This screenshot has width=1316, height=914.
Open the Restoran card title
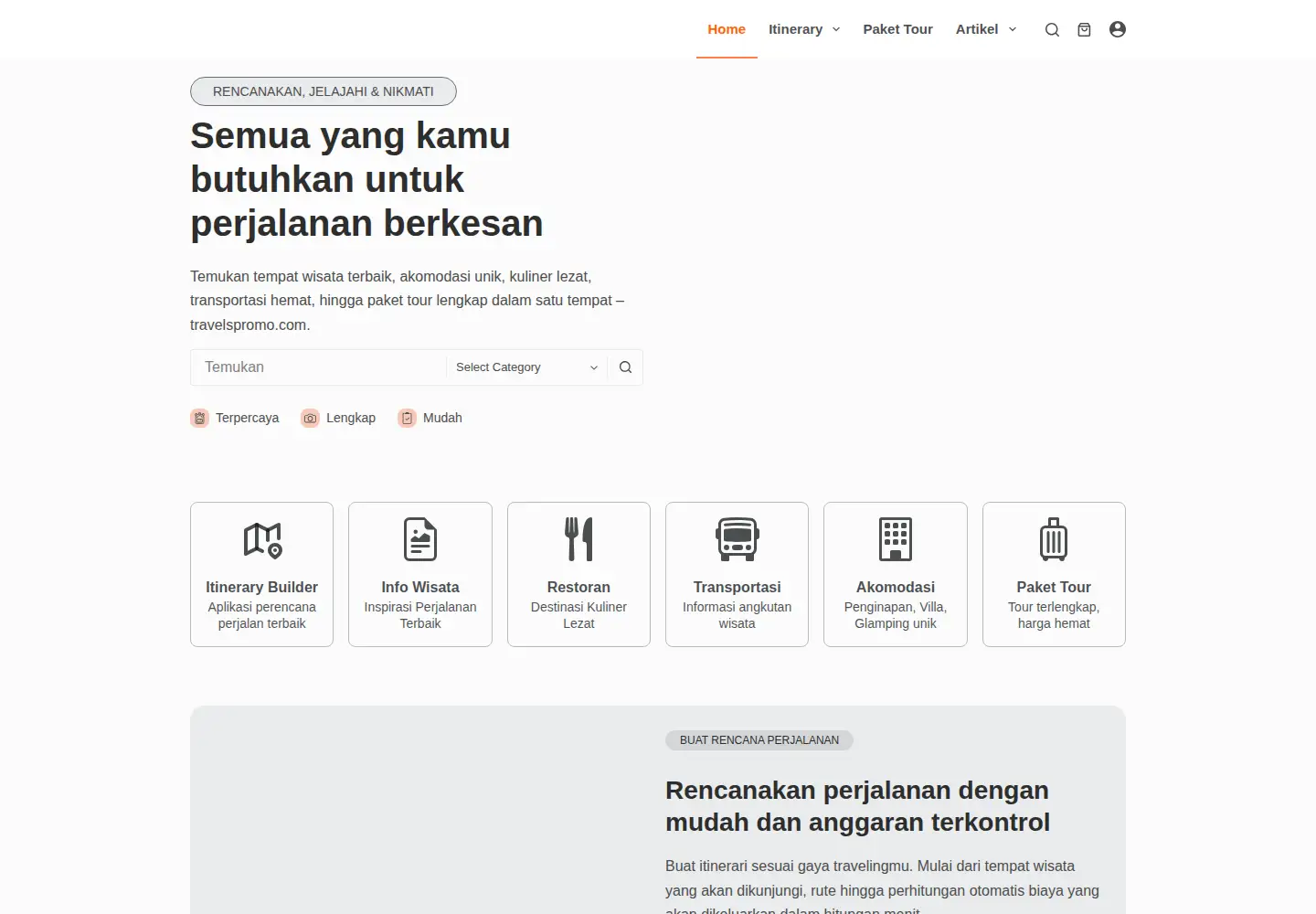(578, 587)
